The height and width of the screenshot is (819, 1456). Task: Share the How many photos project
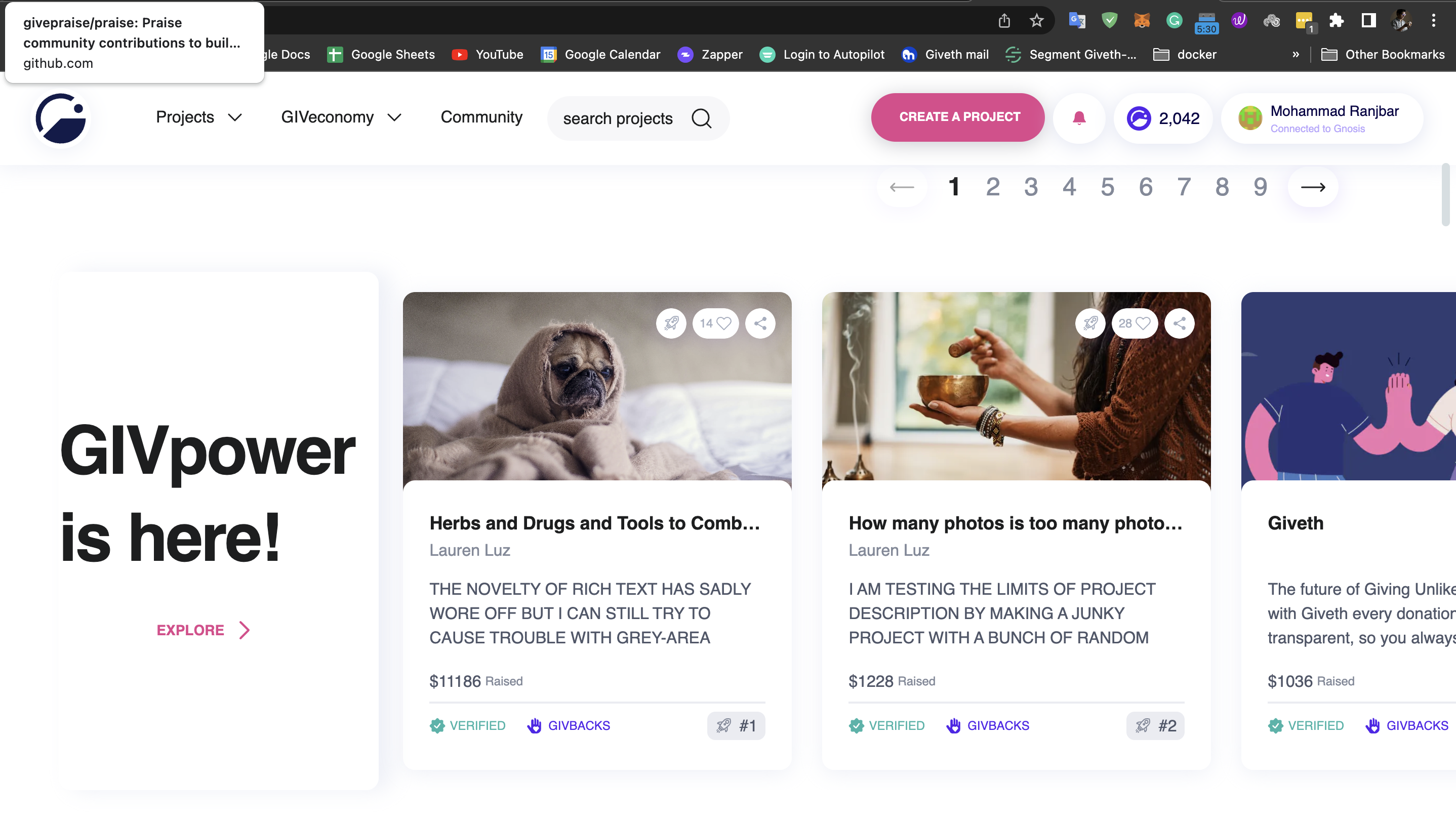click(1179, 323)
